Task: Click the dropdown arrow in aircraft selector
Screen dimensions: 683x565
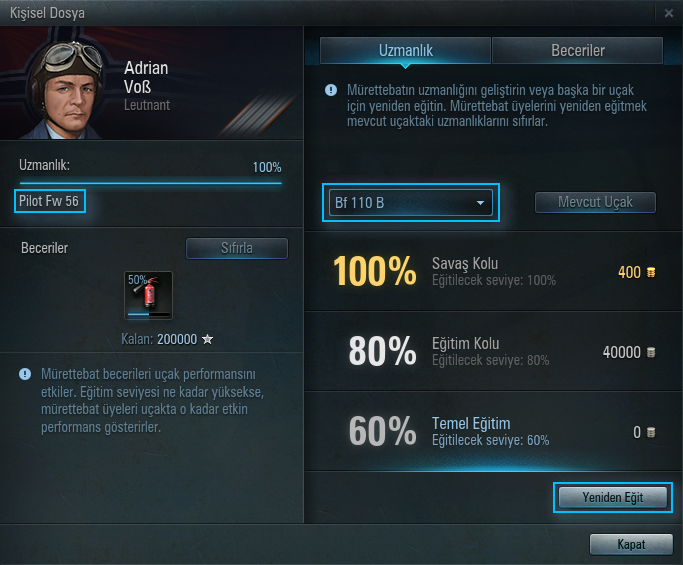Action: click(480, 203)
